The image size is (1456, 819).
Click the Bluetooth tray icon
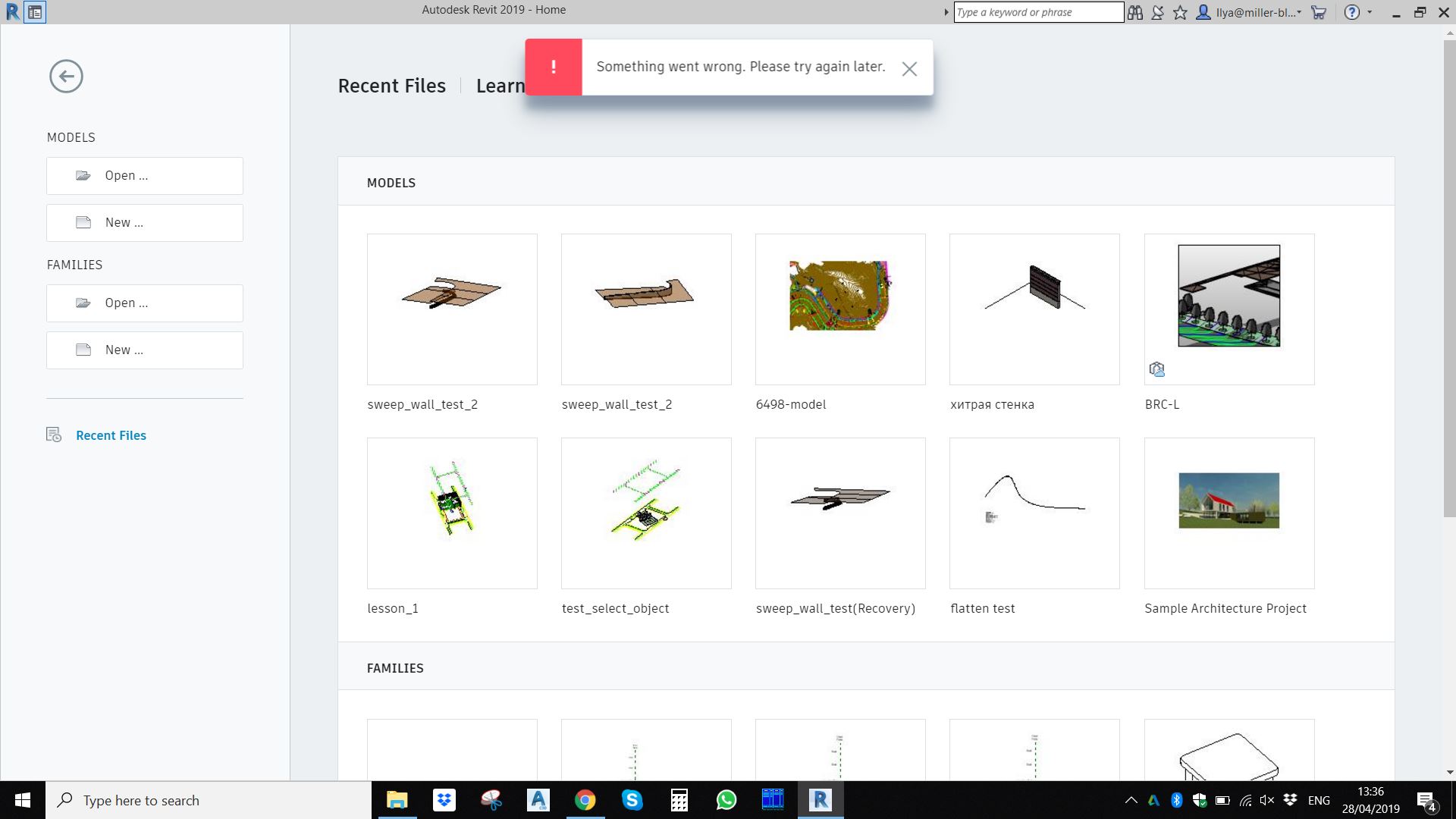tap(1177, 800)
